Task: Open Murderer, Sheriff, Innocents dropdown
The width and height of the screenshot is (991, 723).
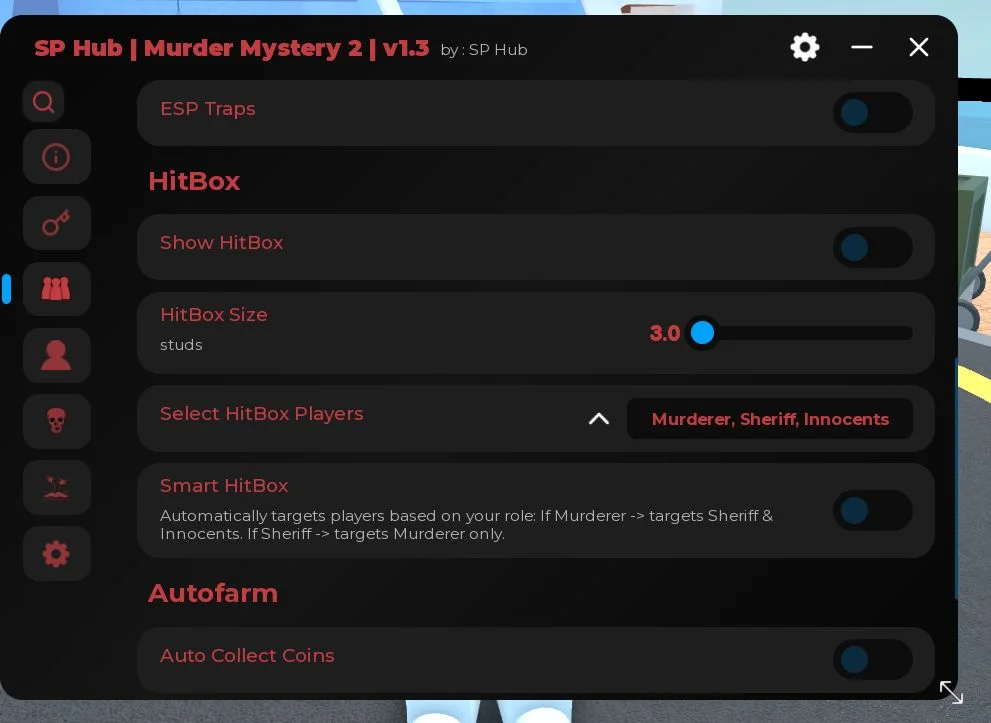Action: click(770, 418)
